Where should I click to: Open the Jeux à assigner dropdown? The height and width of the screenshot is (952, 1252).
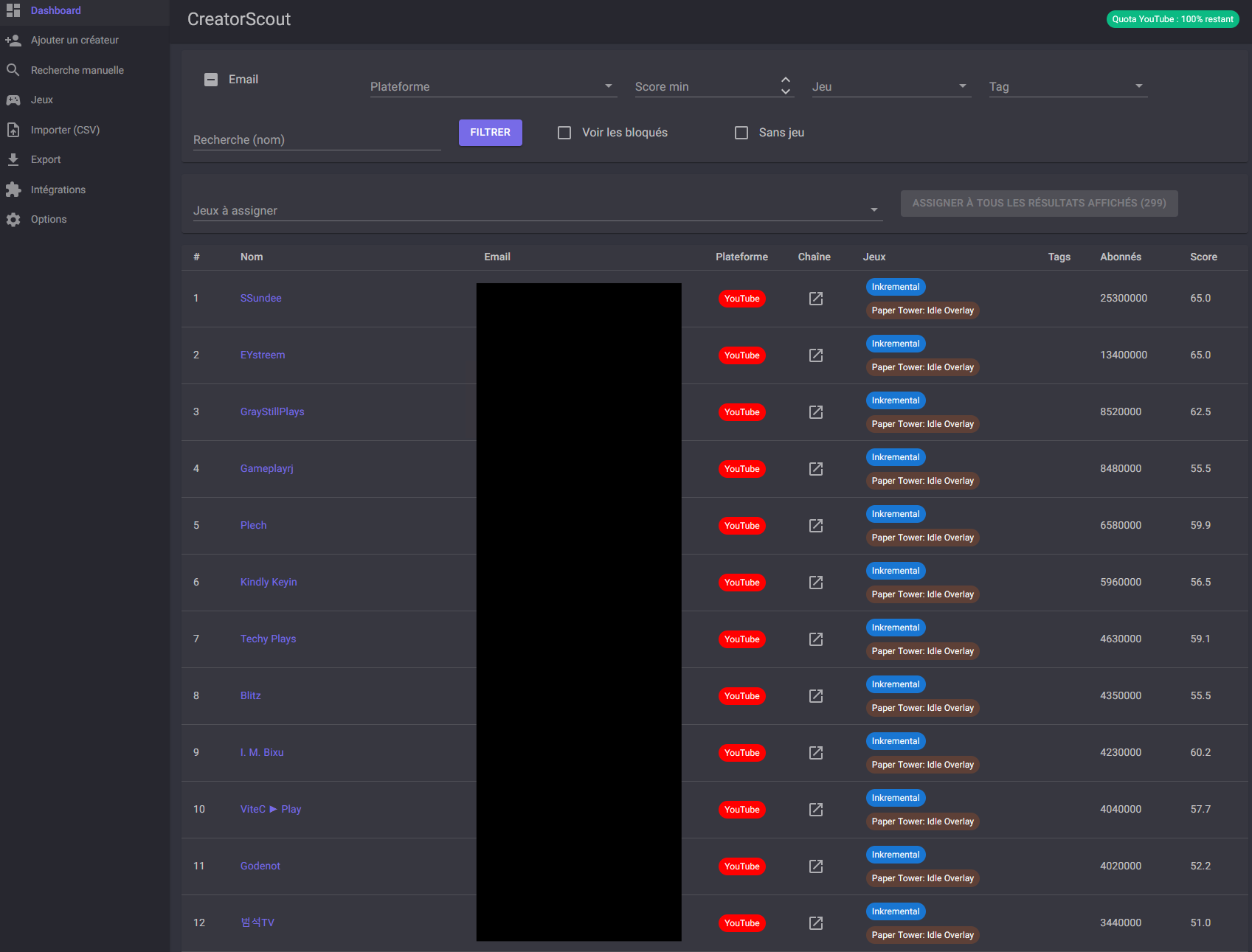click(x=538, y=210)
